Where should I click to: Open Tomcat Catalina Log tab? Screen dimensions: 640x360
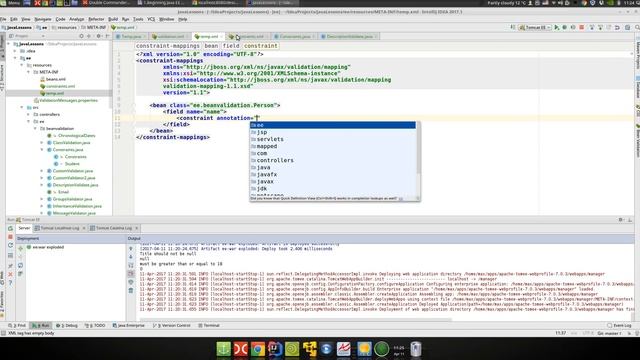tap(113, 228)
